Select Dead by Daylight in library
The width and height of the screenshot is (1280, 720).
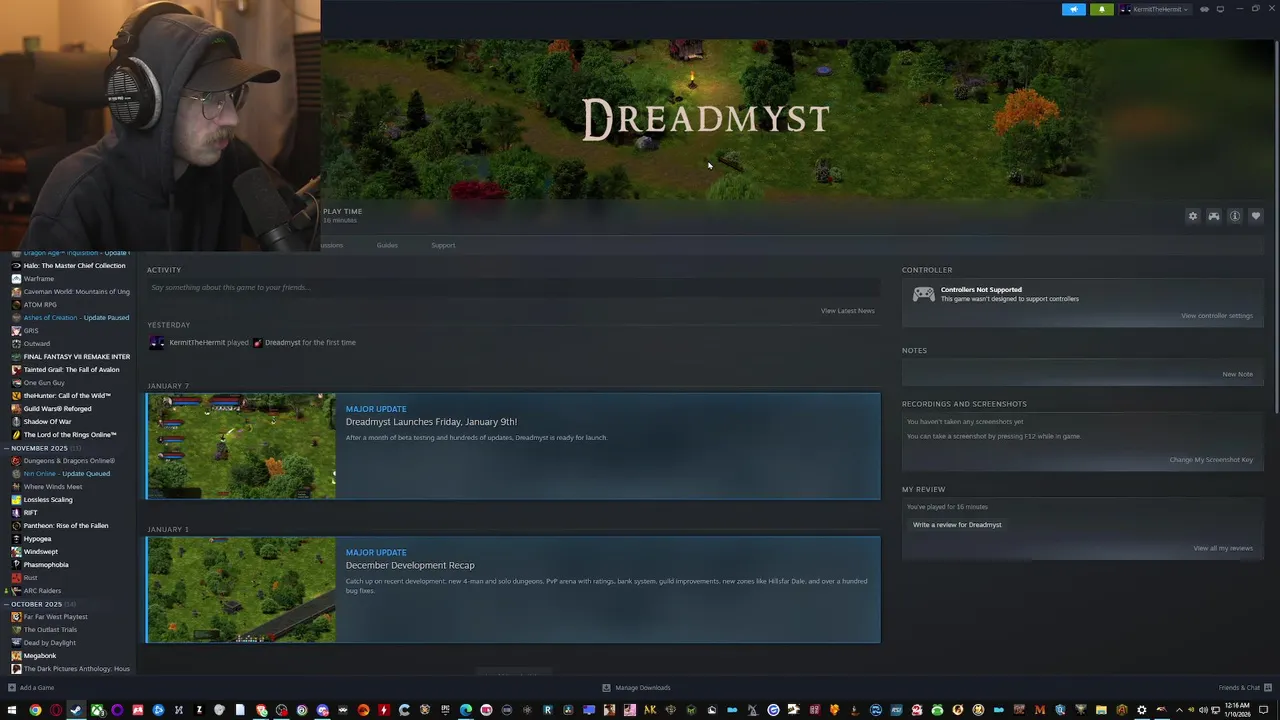click(x=50, y=642)
